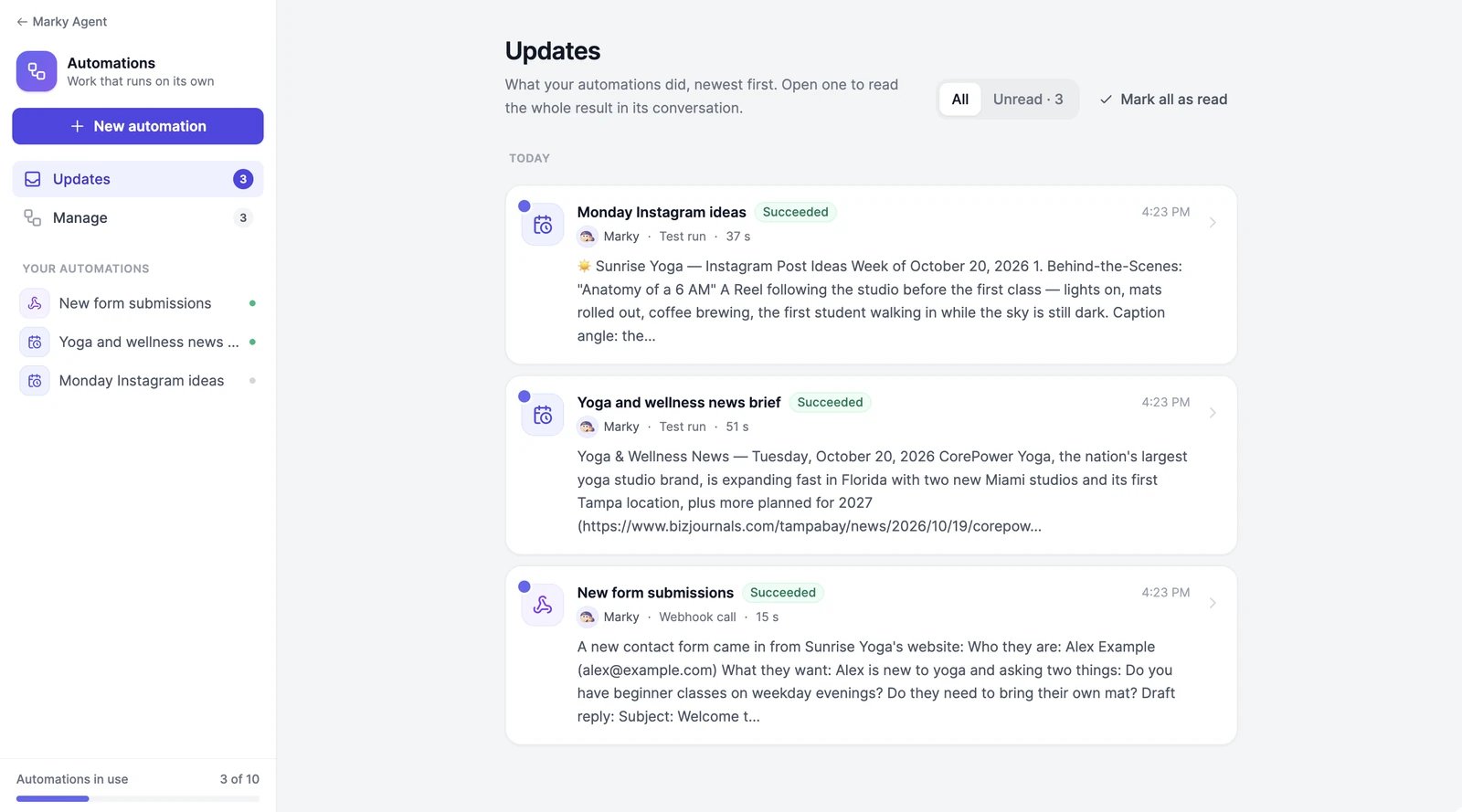Click schedule icon beside Yoga and wellness news in sidebar

point(35,342)
